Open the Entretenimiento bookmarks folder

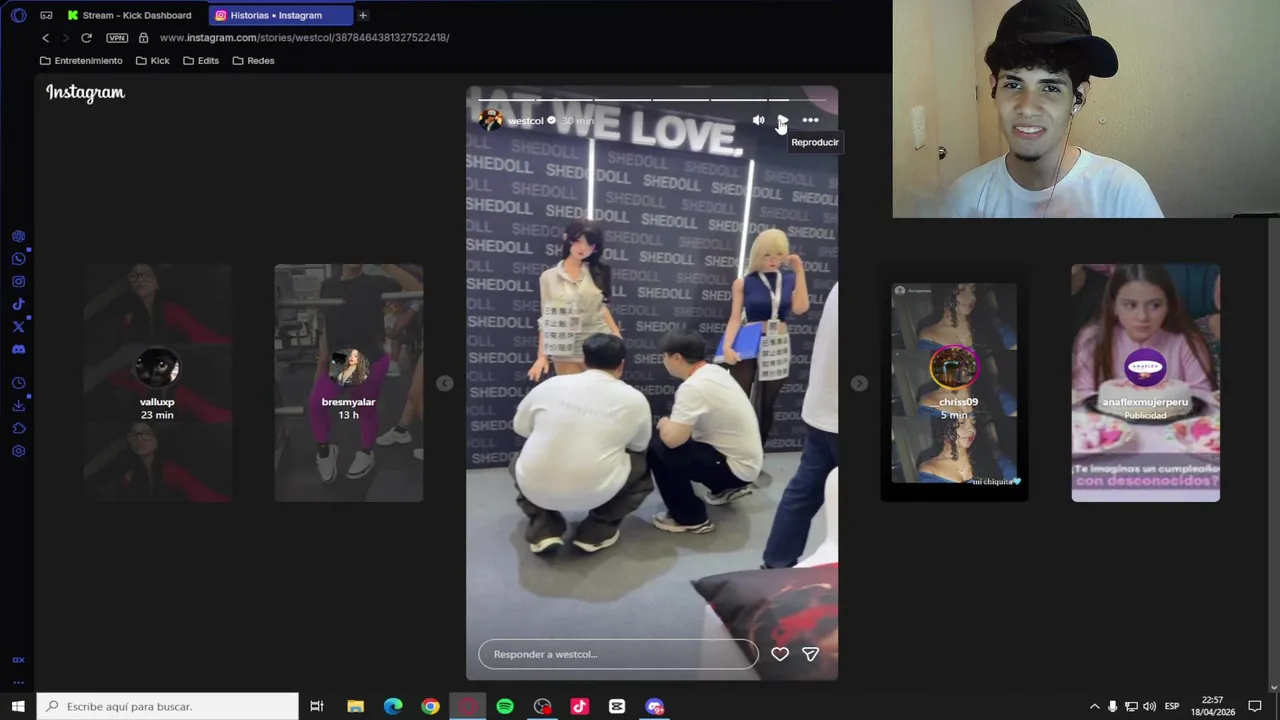(x=81, y=61)
